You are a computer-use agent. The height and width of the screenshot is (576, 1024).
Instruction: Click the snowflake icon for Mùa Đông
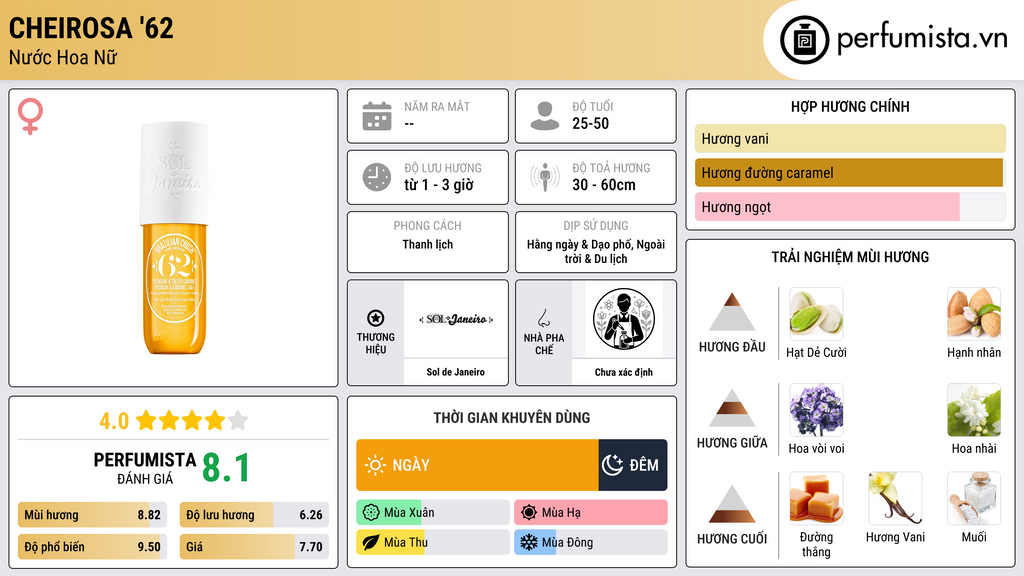(529, 542)
